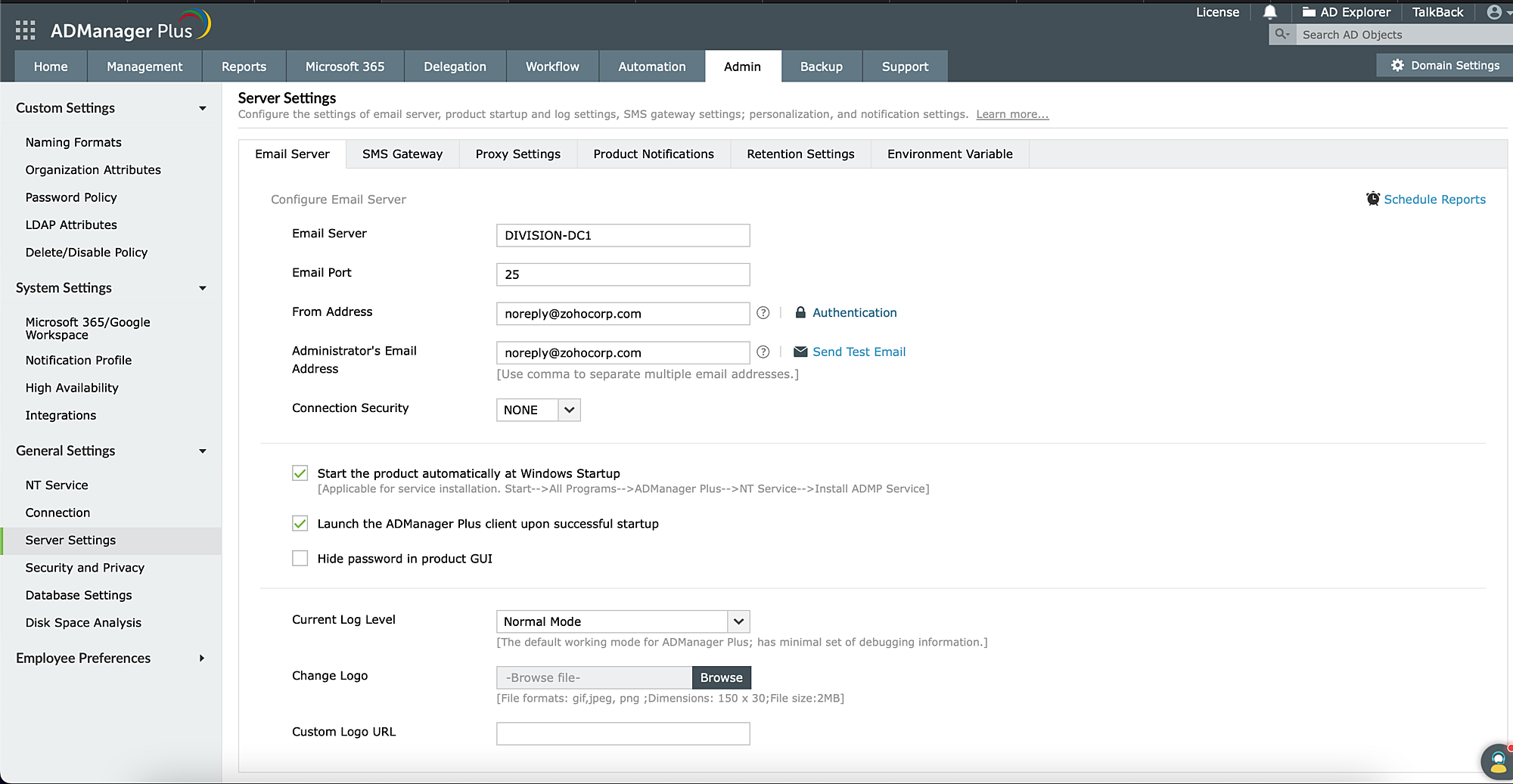Open the Reports main menu tab
The height and width of the screenshot is (784, 1513).
[x=244, y=67]
